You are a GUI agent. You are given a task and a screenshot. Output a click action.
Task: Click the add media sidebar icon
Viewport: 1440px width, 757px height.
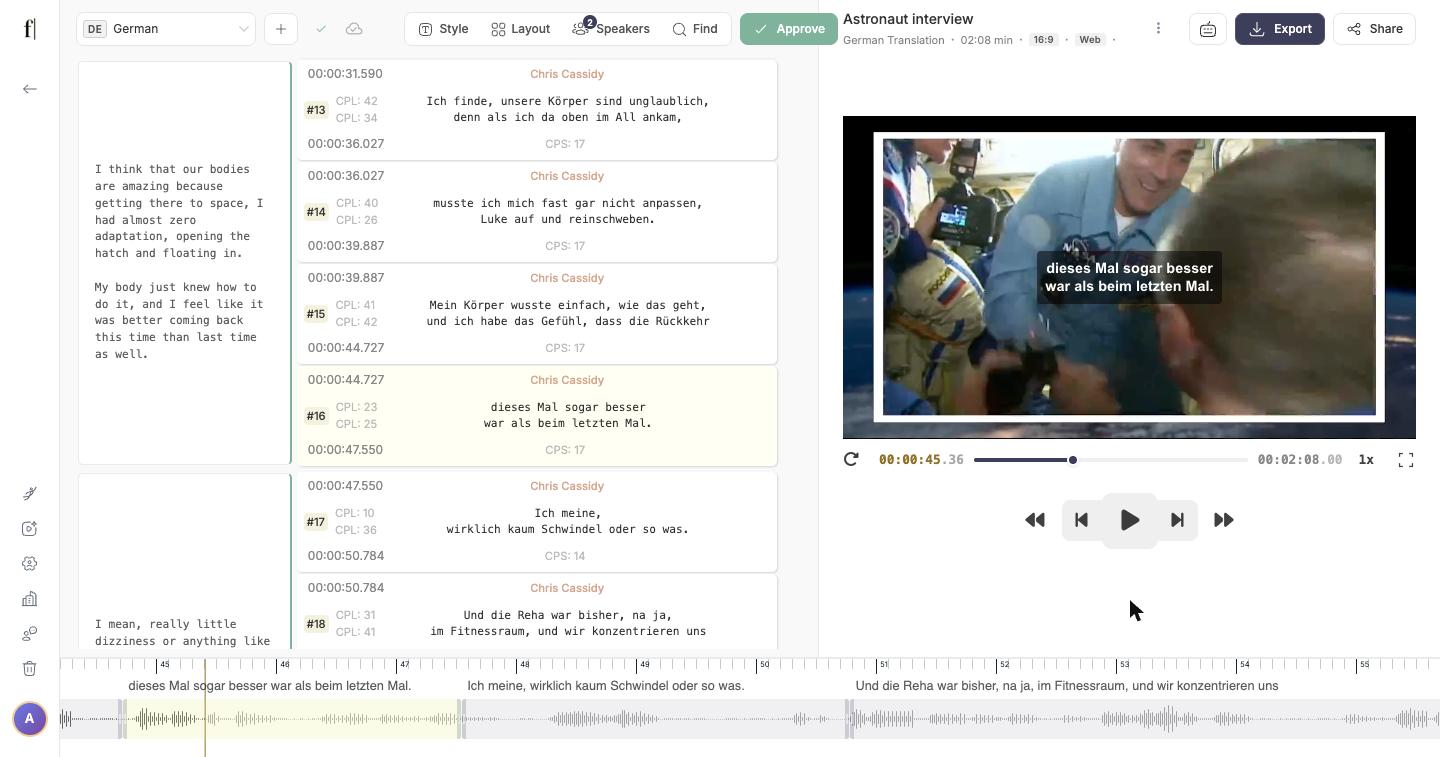click(x=30, y=529)
